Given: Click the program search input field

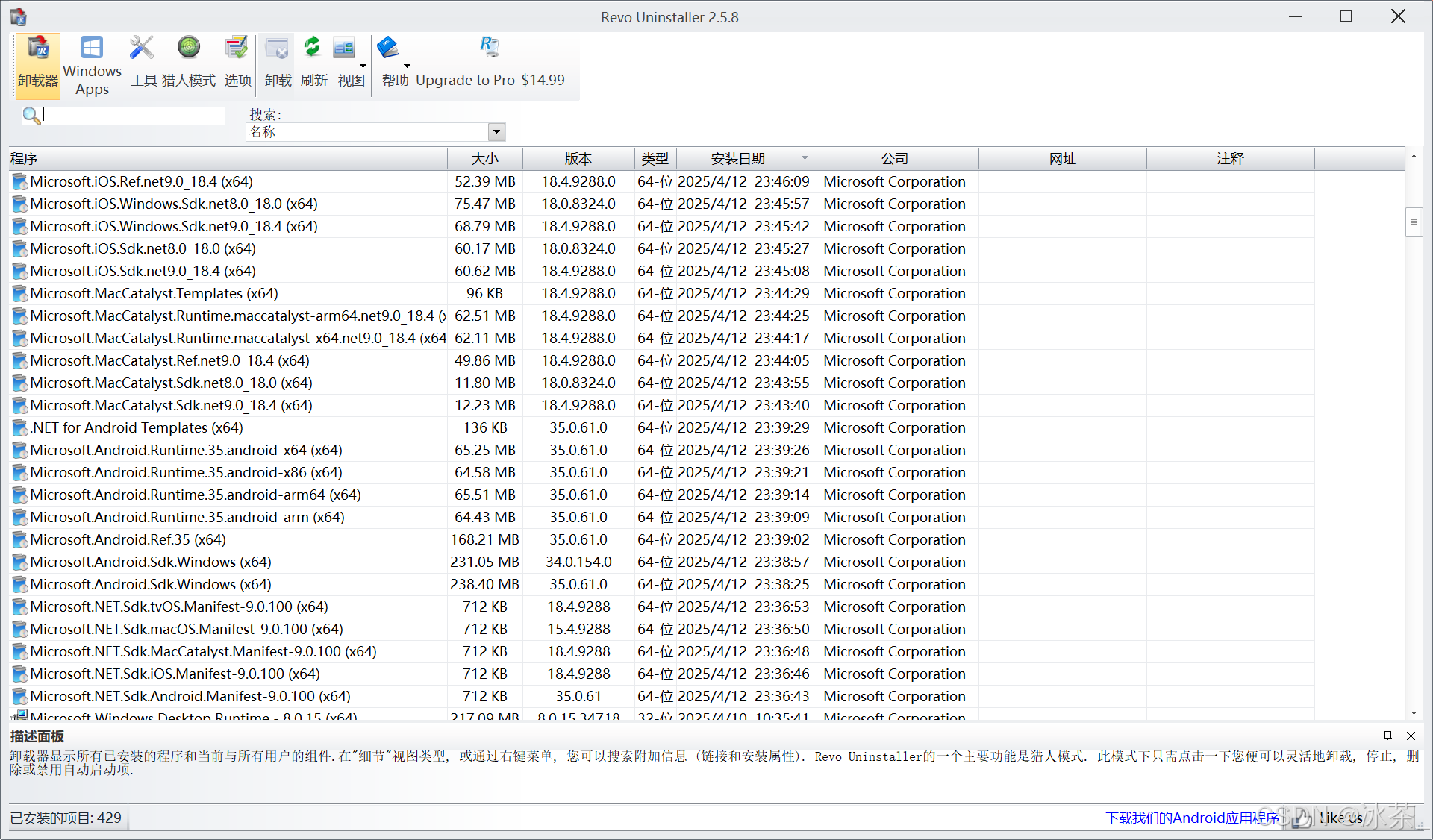Looking at the screenshot, I should click(x=134, y=115).
